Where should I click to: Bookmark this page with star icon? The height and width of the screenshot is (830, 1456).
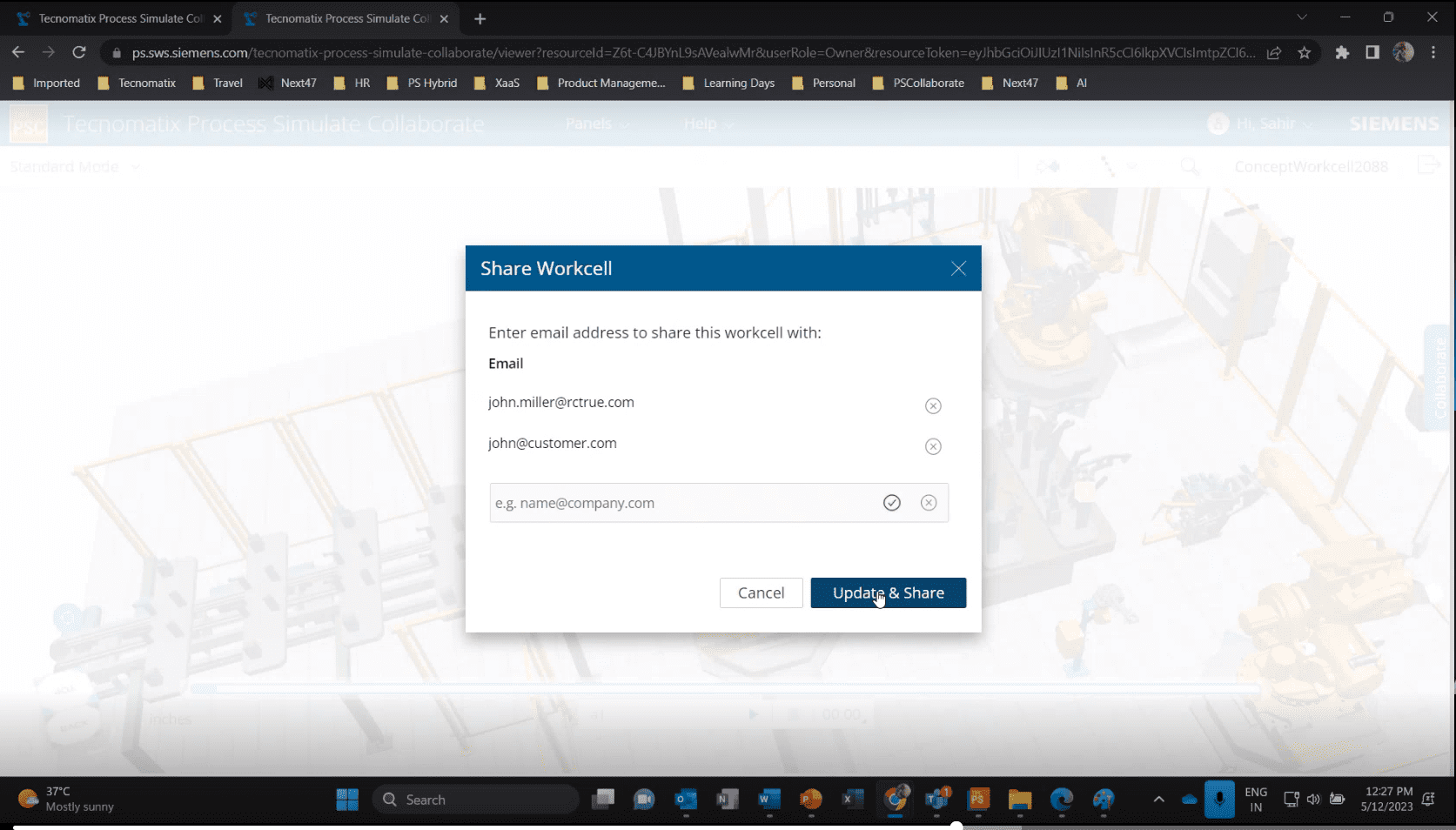pyautogui.click(x=1304, y=52)
